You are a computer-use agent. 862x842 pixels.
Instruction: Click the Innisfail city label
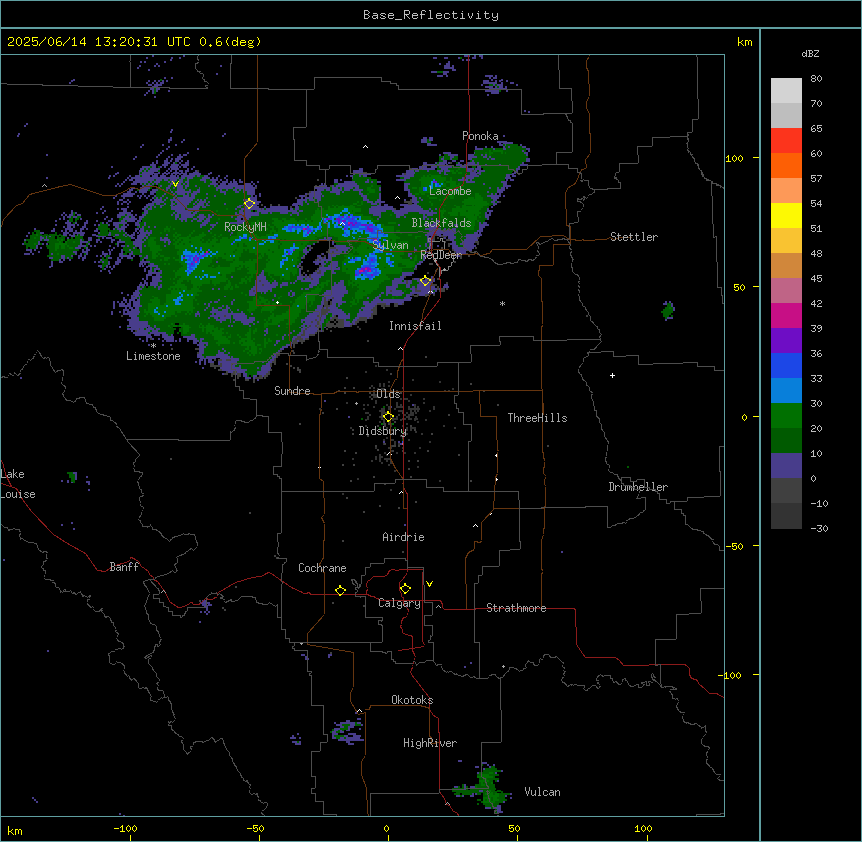coord(415,326)
